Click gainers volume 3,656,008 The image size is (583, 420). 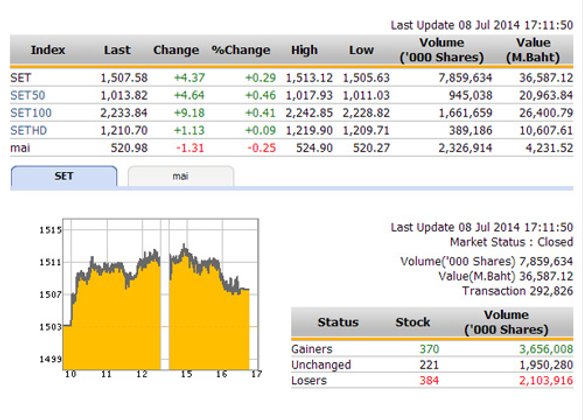(x=546, y=349)
